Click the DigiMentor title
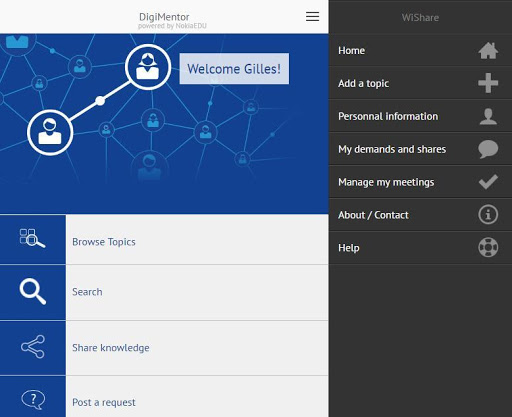The height and width of the screenshot is (417, 512). coord(164,17)
